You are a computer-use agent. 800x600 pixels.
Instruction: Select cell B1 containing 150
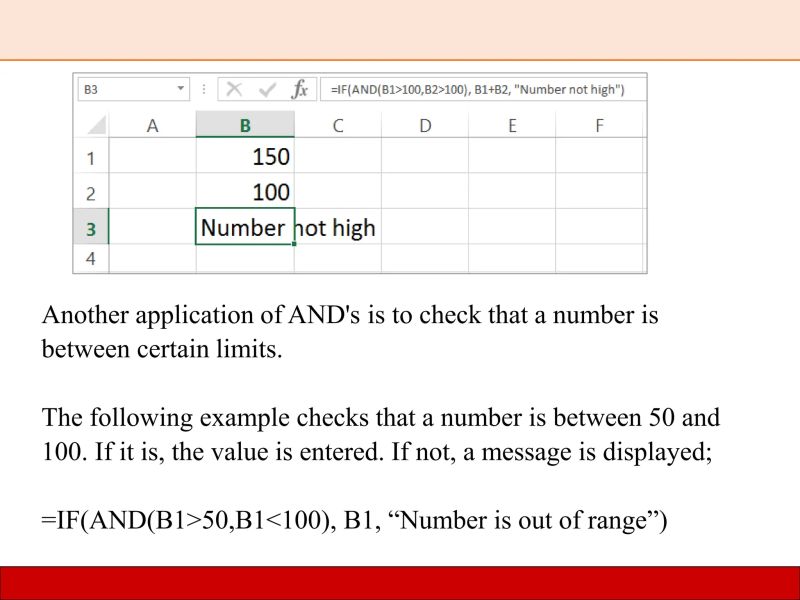pos(245,157)
